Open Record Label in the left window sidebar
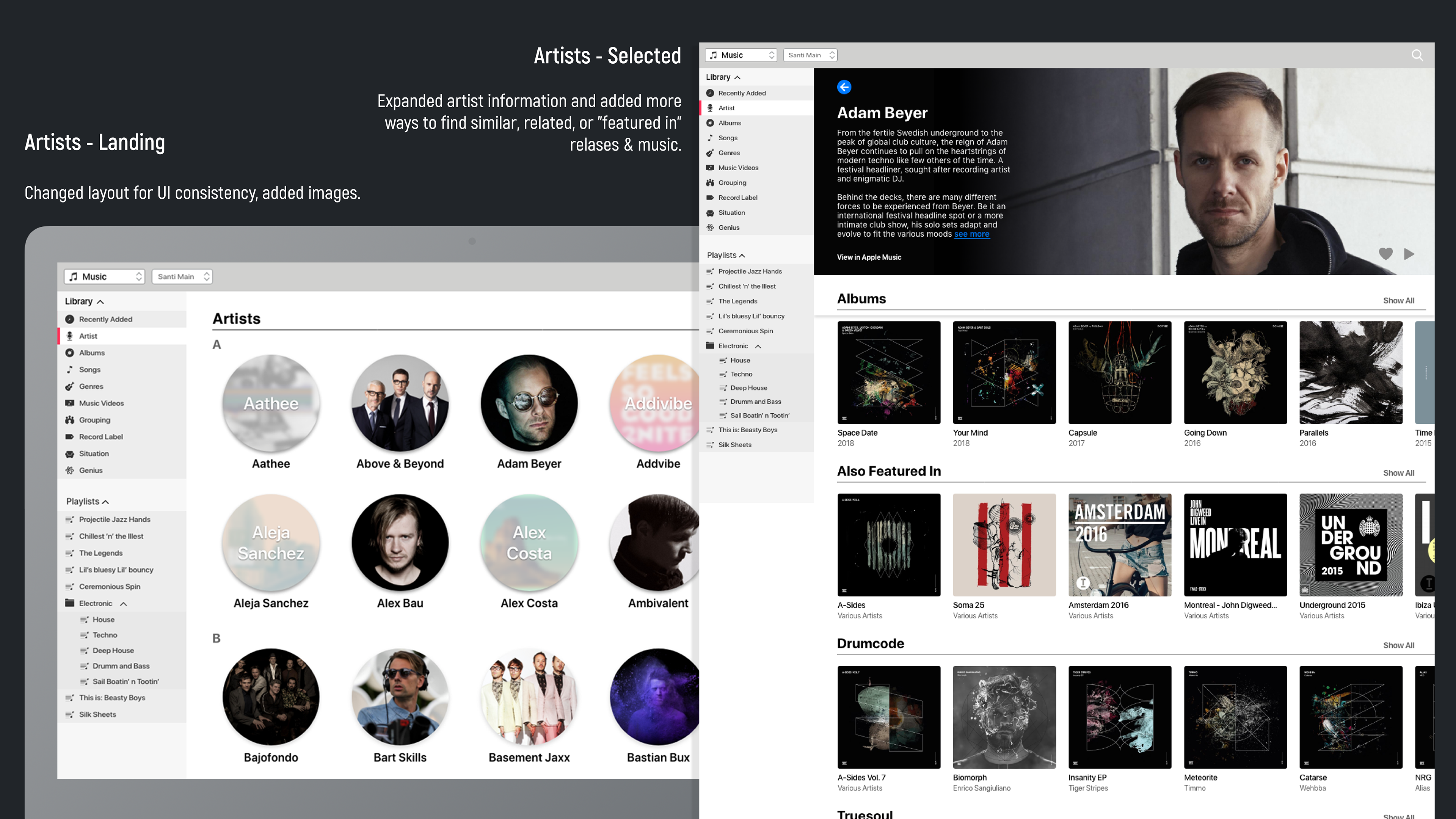The image size is (1456, 819). coord(100,437)
